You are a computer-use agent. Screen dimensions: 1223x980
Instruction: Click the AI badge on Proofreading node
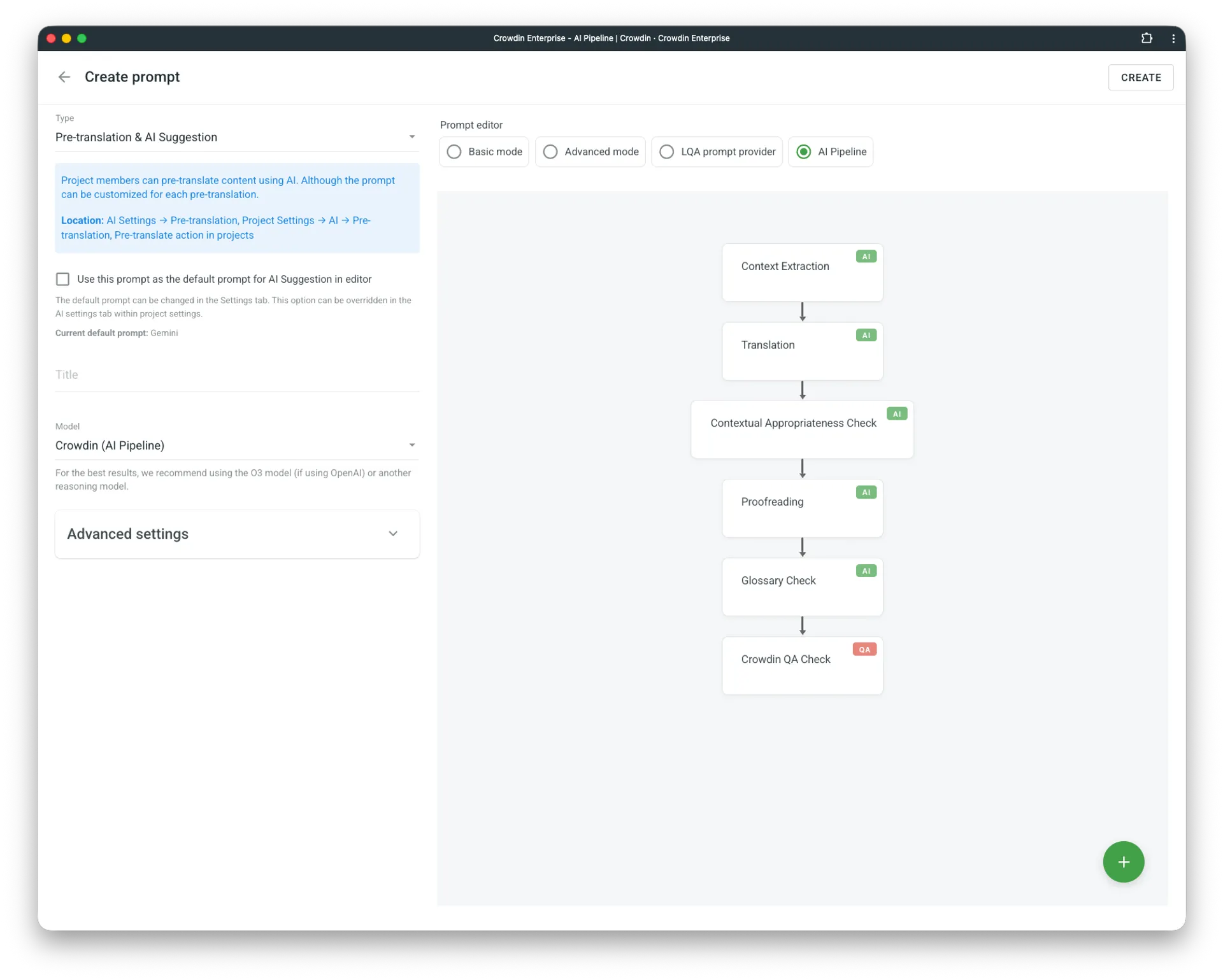pyautogui.click(x=866, y=492)
